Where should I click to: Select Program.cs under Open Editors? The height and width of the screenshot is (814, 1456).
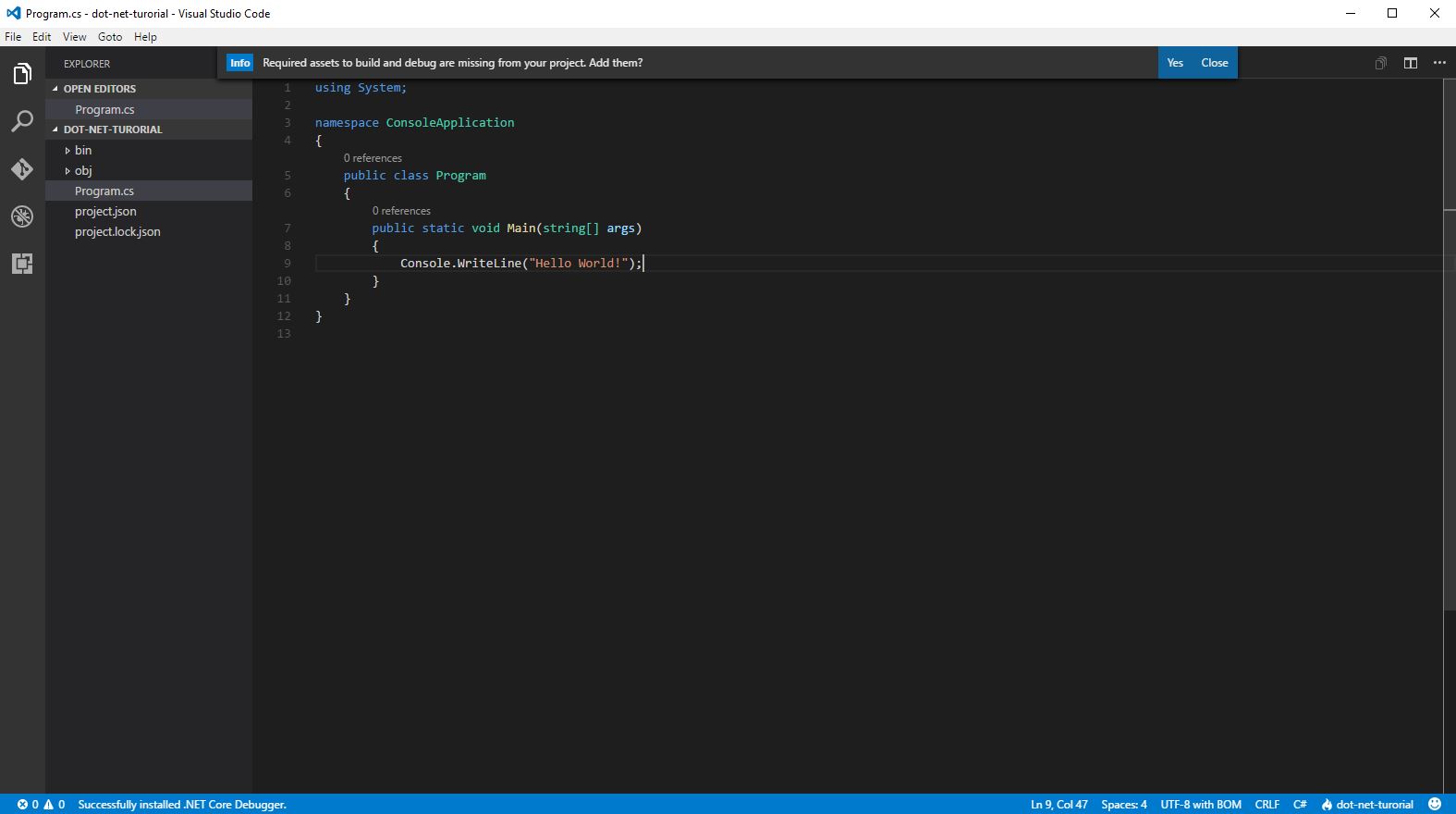(149, 109)
